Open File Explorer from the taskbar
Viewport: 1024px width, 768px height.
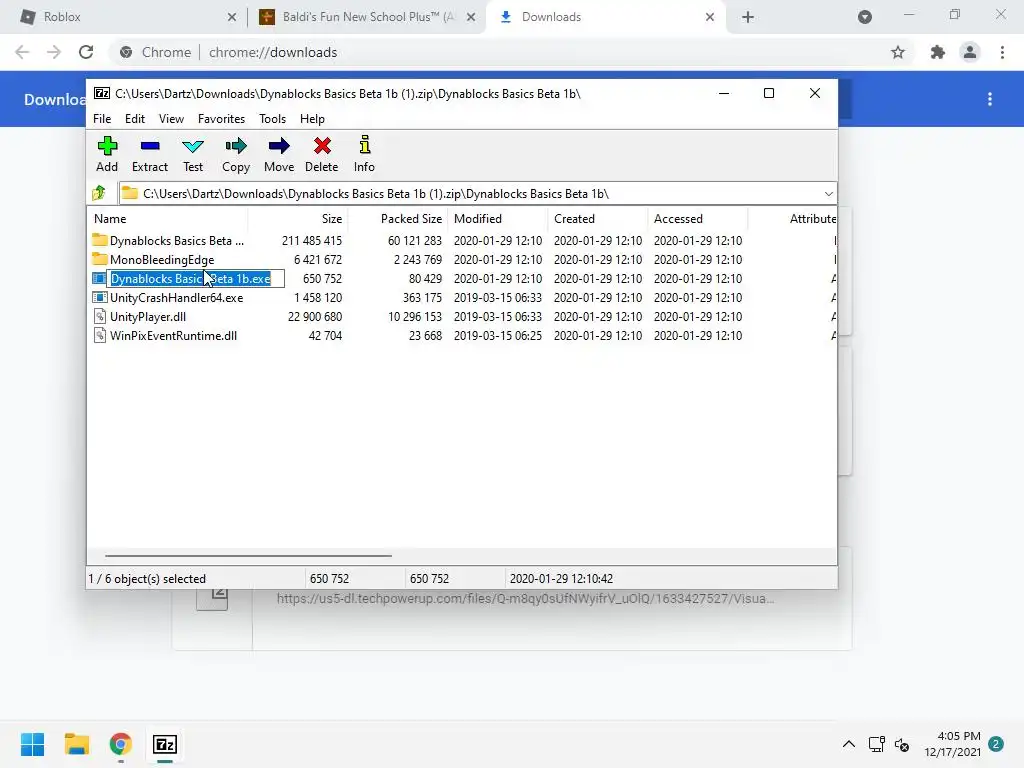[x=76, y=744]
